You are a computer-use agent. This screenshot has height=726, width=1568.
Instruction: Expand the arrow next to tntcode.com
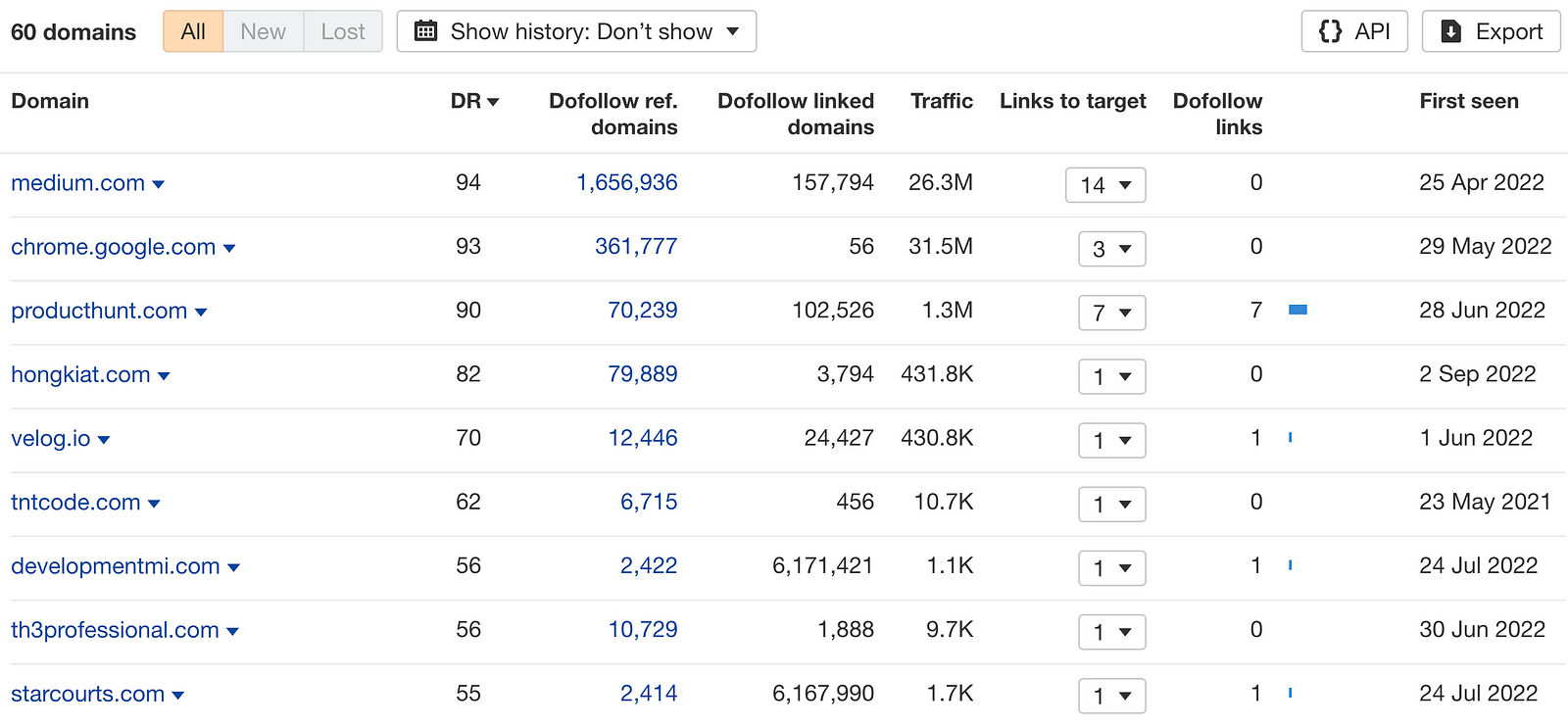[154, 503]
